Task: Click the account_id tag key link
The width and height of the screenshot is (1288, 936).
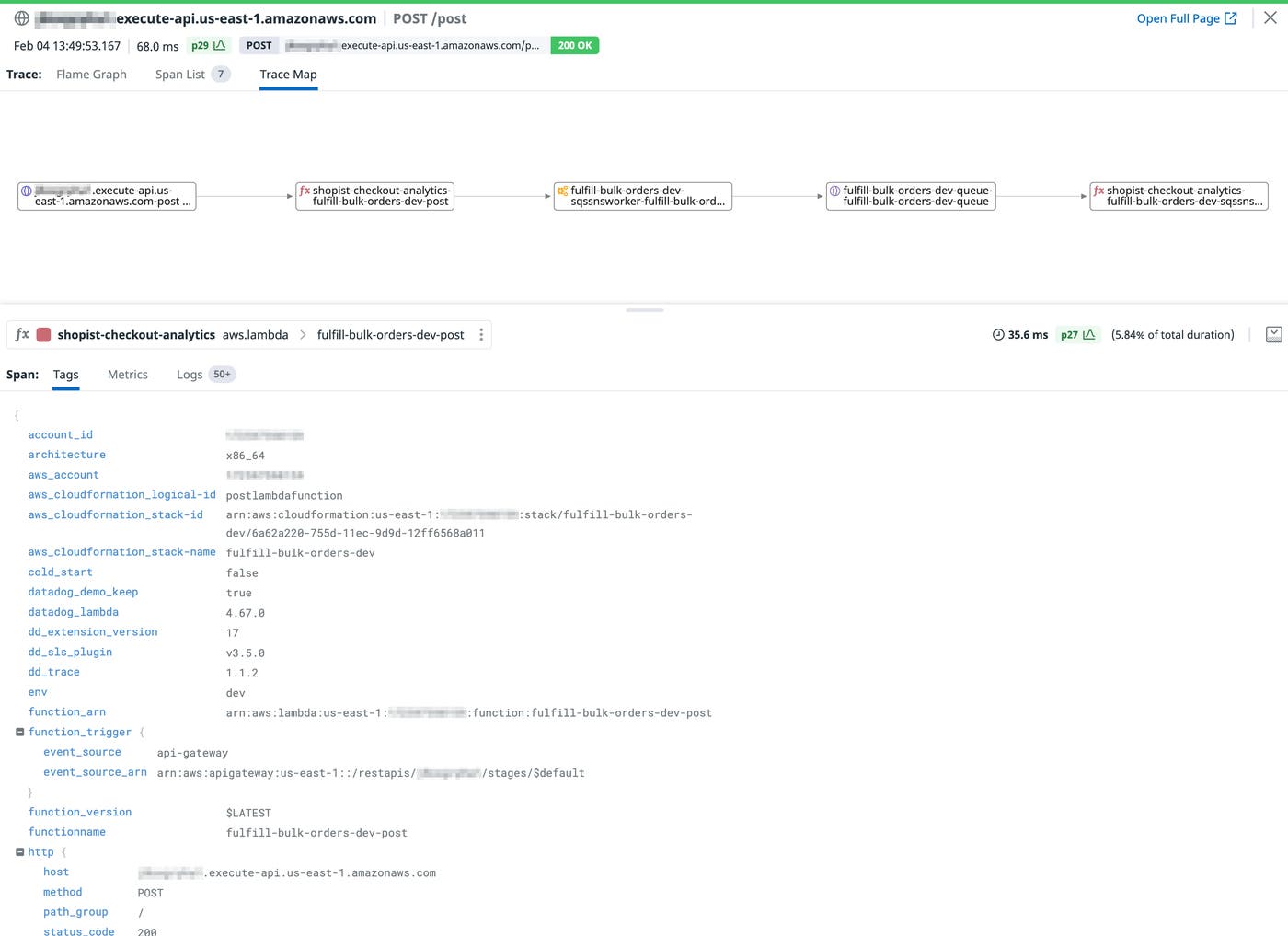Action: point(60,434)
